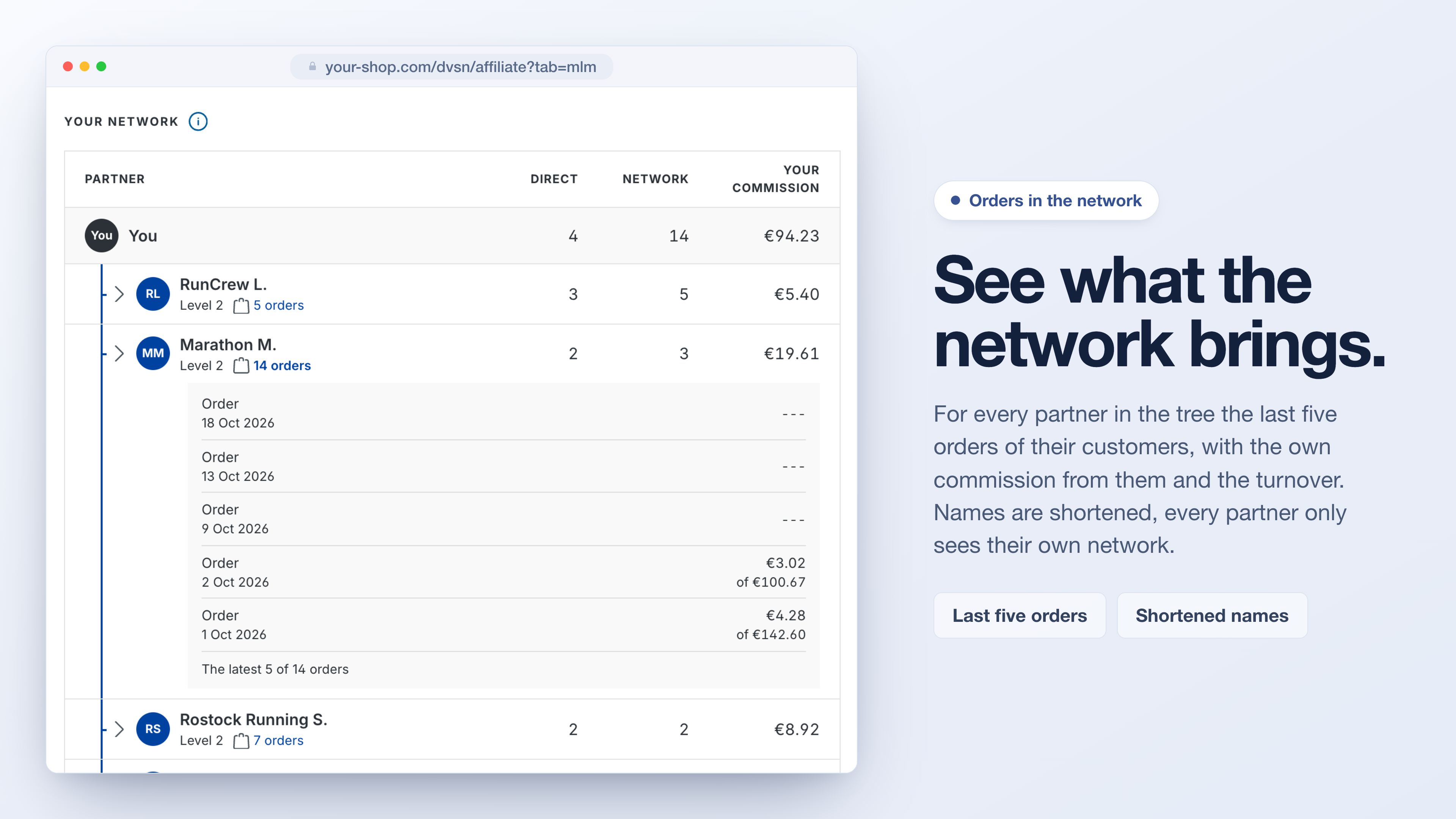
Task: Click the MM avatar for Marathon M.
Action: 152,353
